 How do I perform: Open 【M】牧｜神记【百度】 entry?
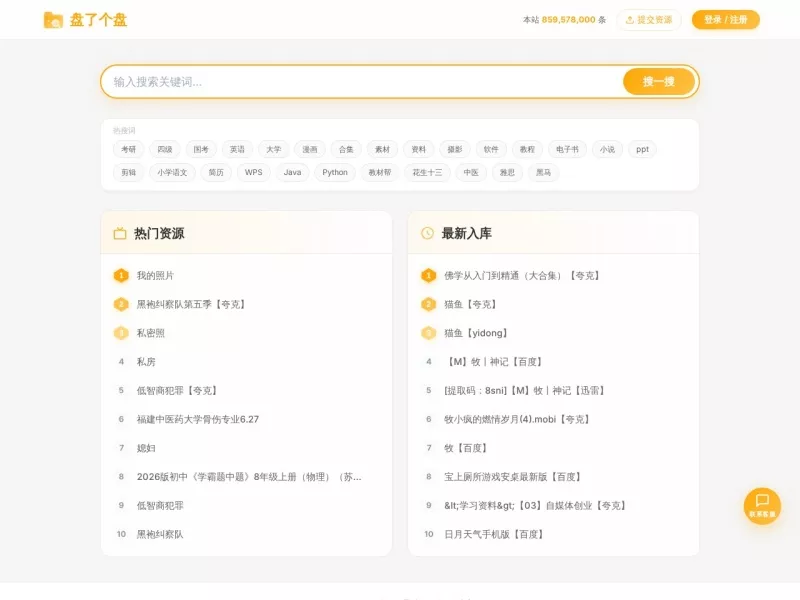click(x=494, y=362)
